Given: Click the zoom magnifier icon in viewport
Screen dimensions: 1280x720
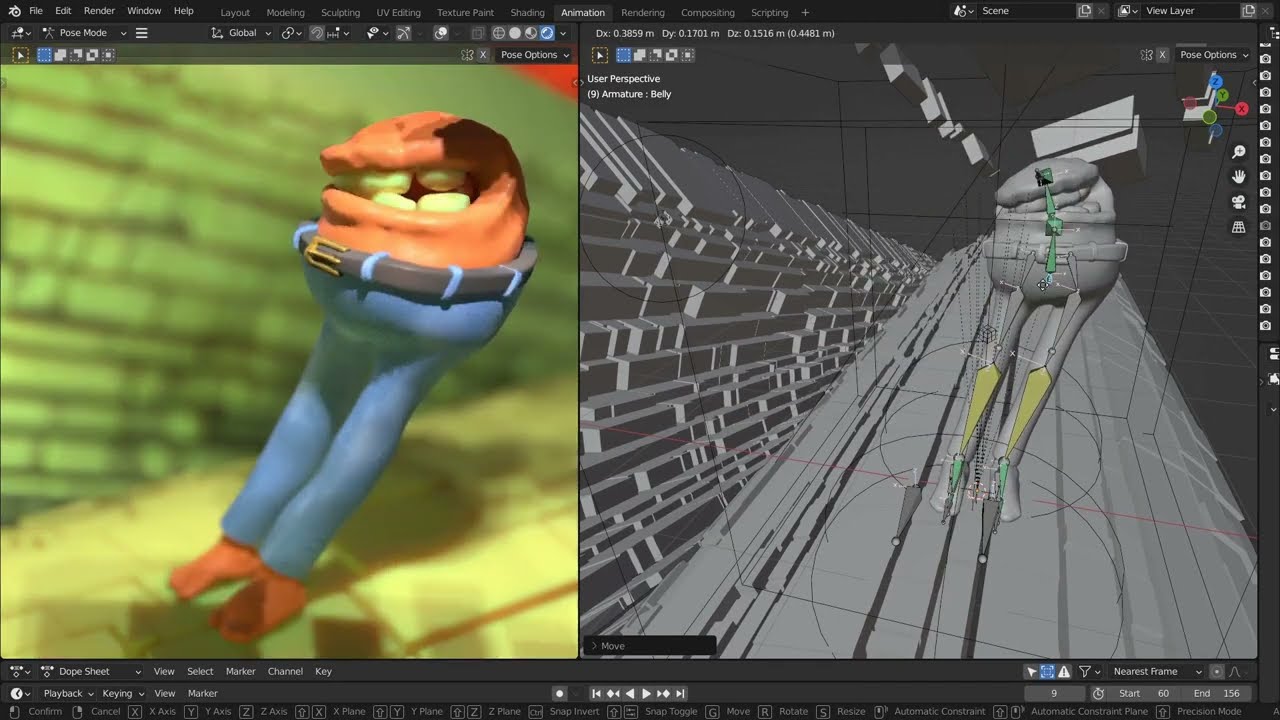Looking at the screenshot, I should (1239, 152).
